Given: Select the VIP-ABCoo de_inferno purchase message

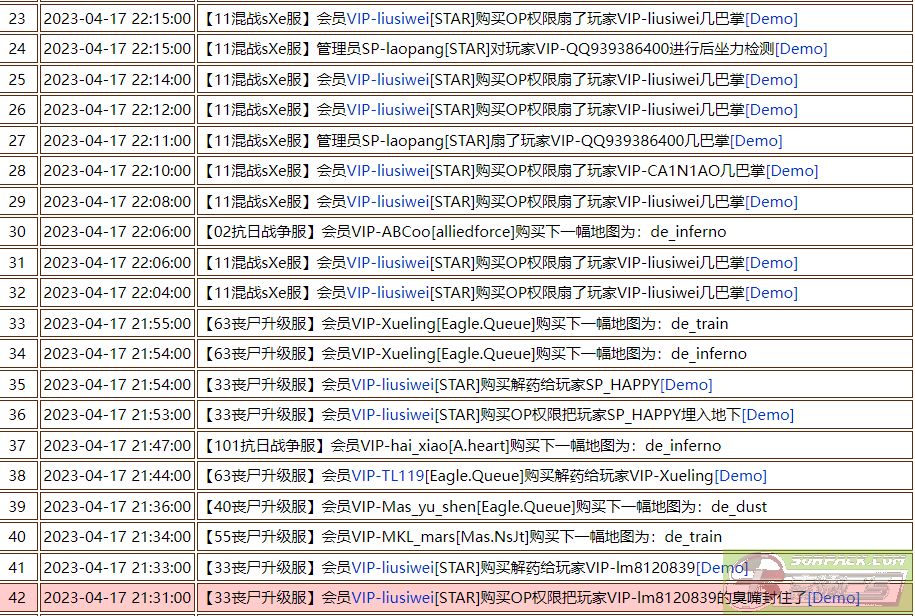Looking at the screenshot, I should click(463, 232).
